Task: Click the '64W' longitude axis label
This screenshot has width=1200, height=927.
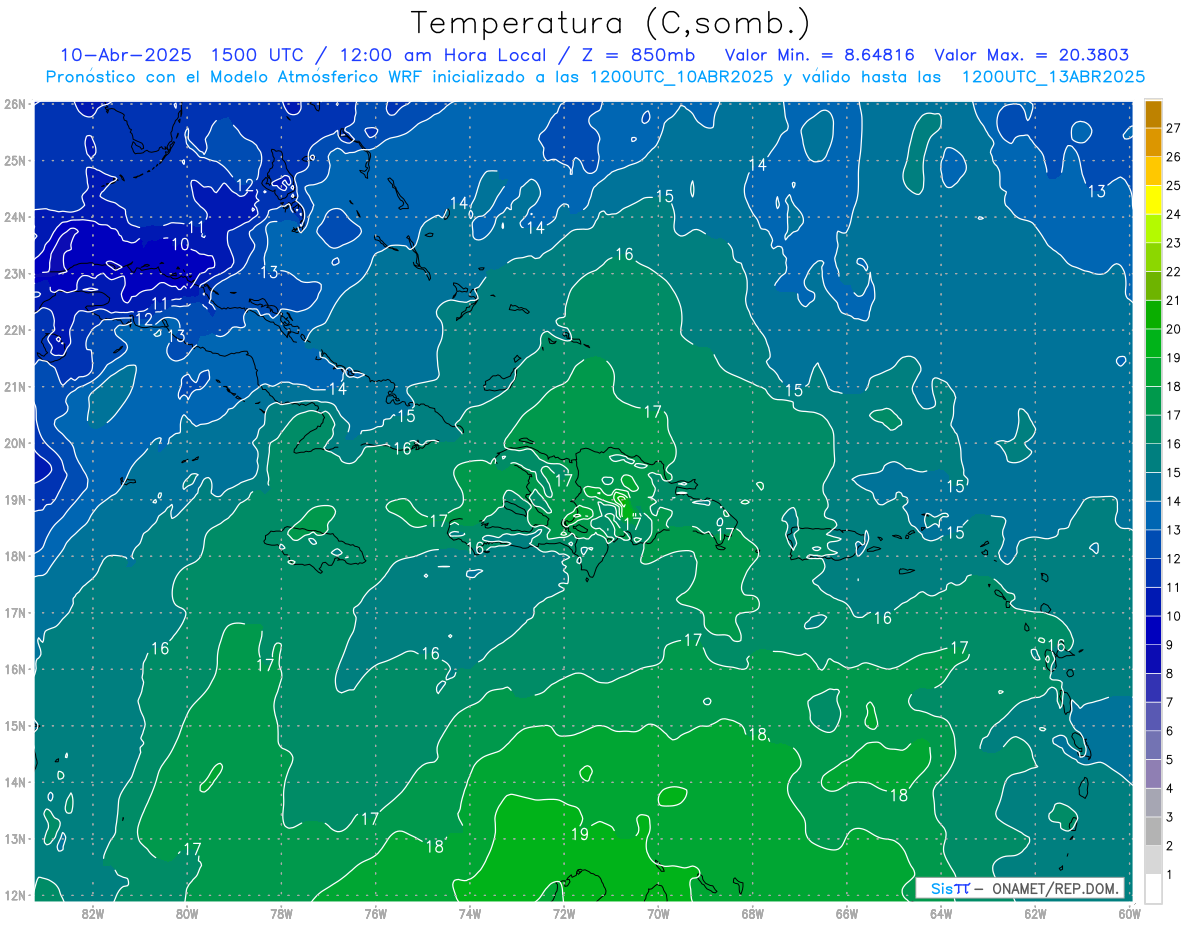Action: coord(941,912)
